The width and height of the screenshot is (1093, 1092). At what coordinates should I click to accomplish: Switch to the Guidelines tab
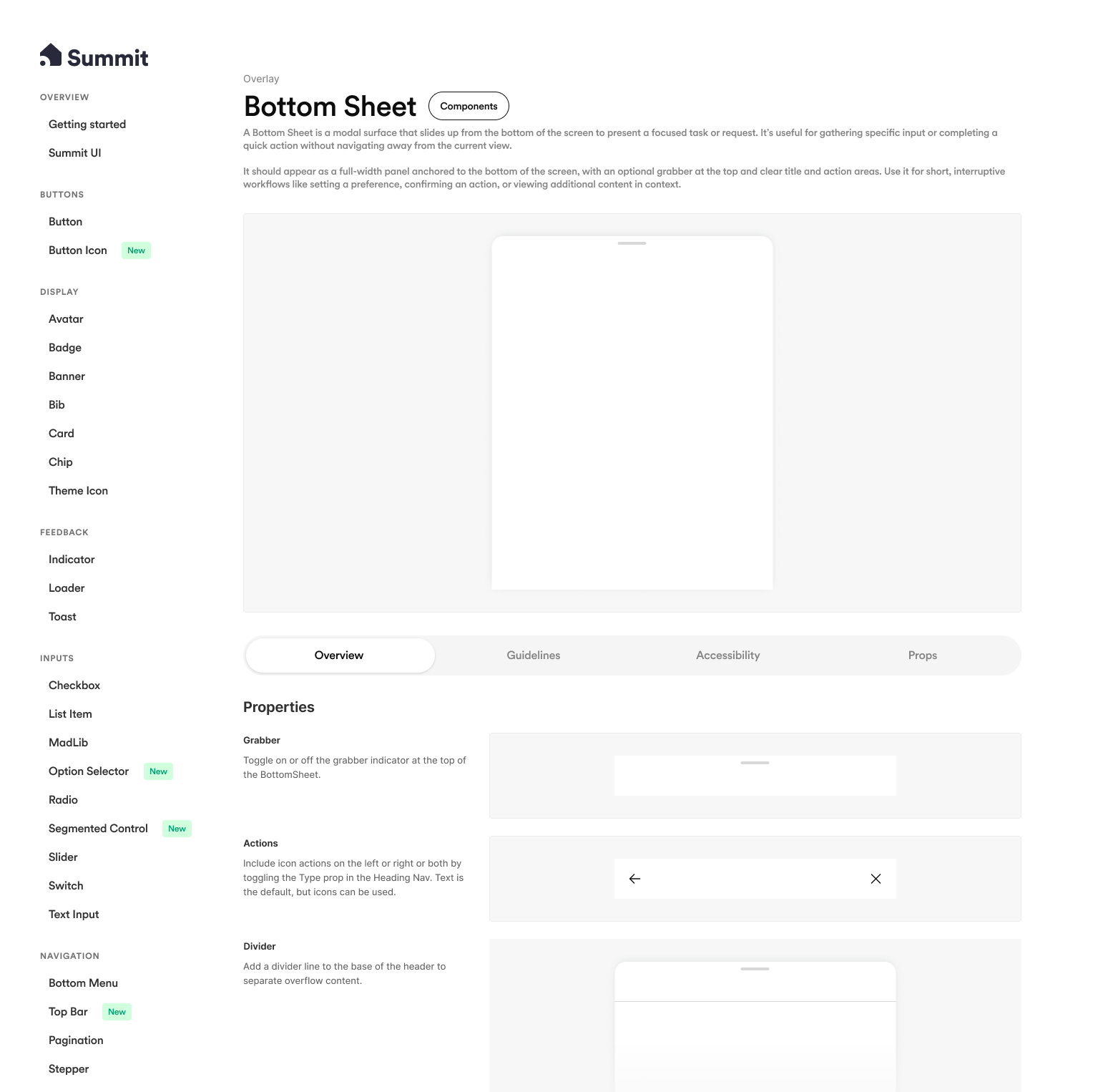533,655
